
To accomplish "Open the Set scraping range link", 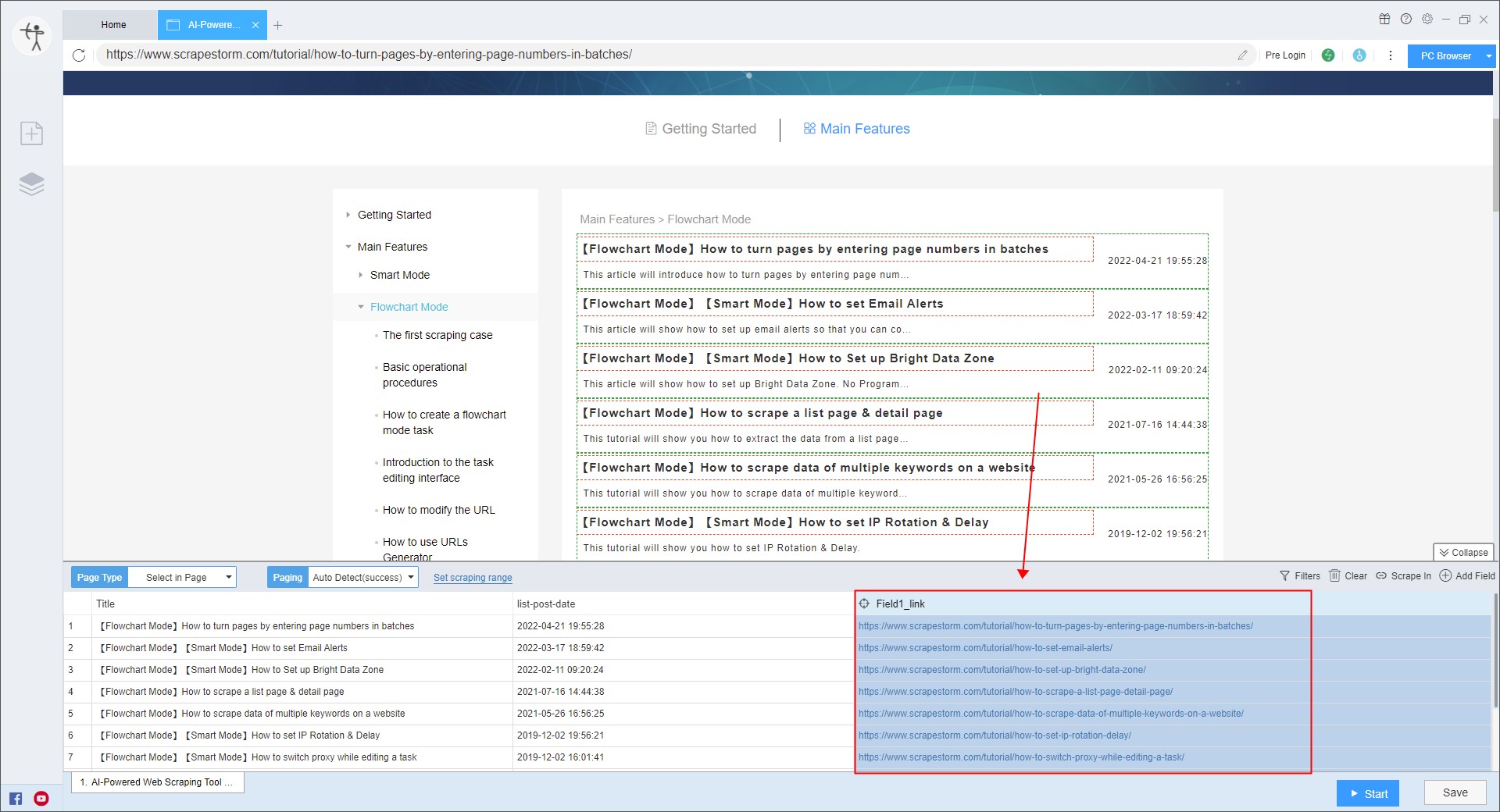I will coord(472,577).
